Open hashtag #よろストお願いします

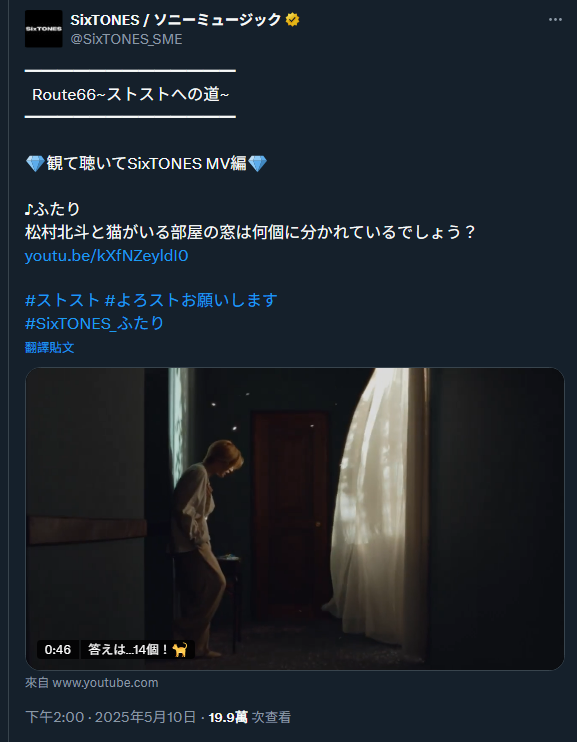click(191, 300)
